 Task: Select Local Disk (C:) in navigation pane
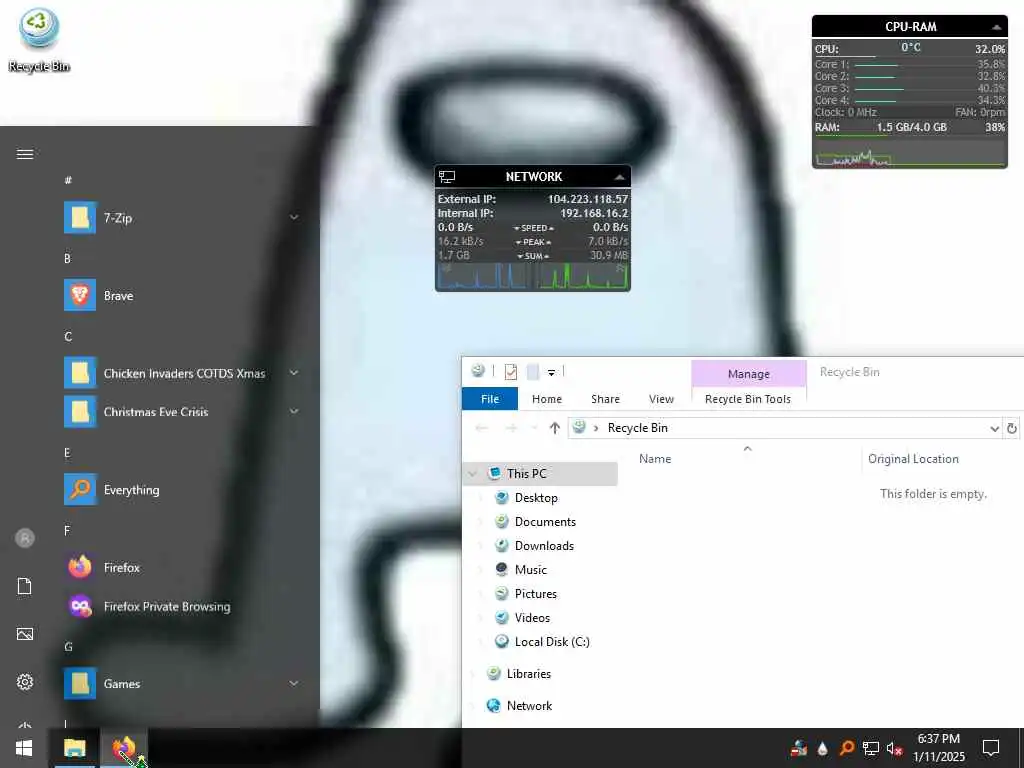552,642
